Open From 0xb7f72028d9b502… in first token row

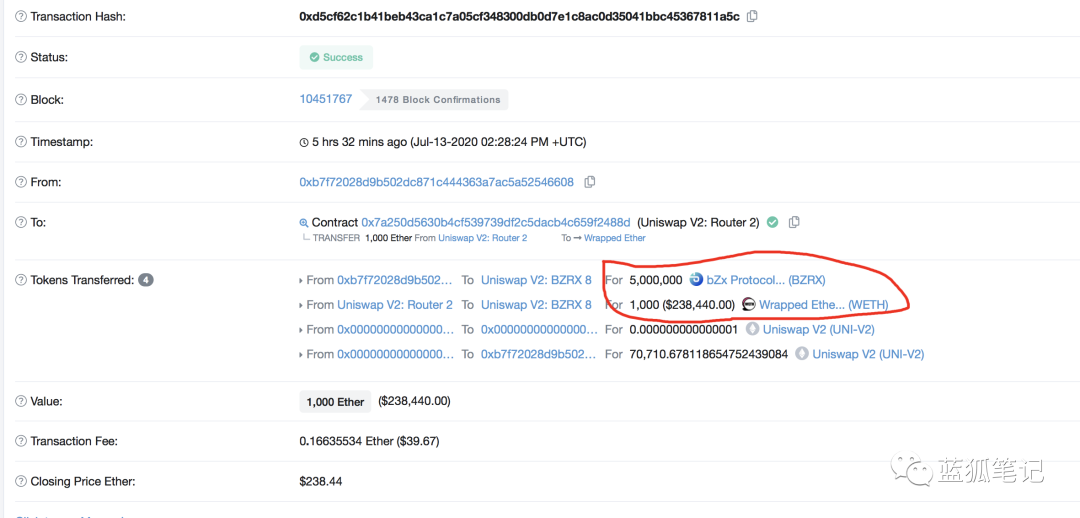pos(395,280)
